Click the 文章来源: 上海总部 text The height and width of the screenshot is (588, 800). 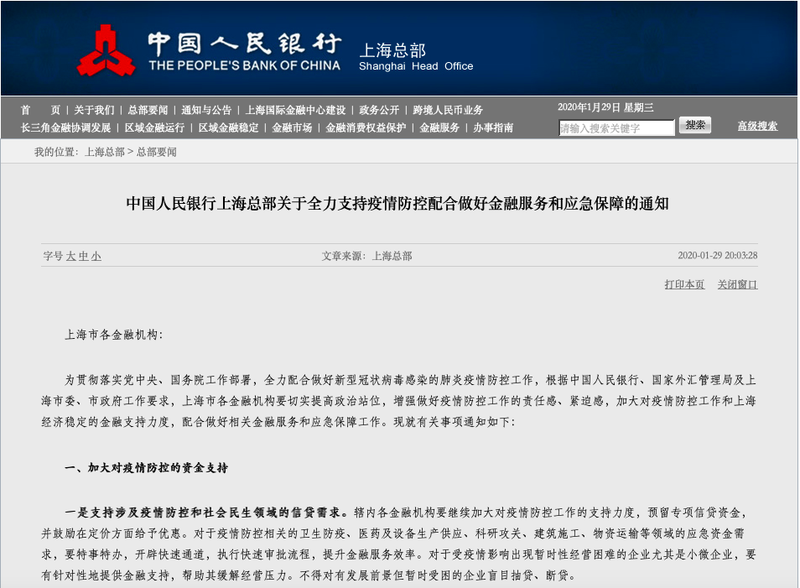[x=366, y=256]
